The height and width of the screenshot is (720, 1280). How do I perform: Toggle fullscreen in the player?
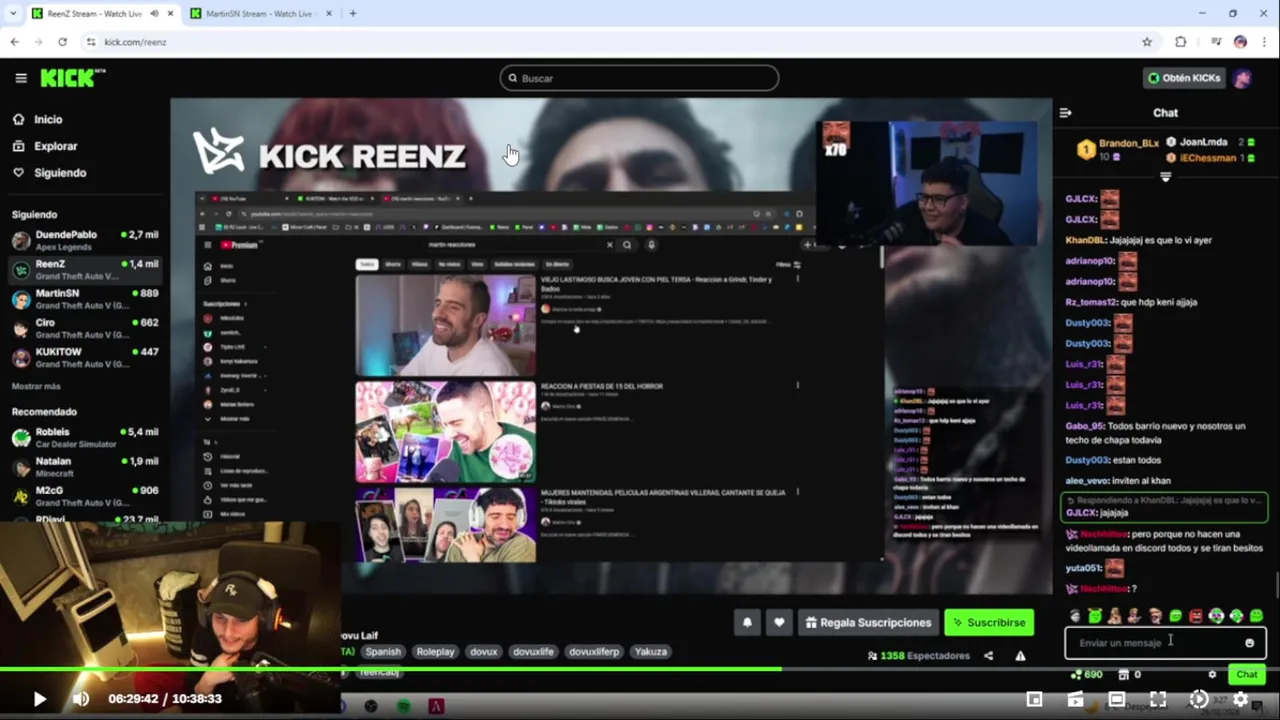pos(1158,699)
